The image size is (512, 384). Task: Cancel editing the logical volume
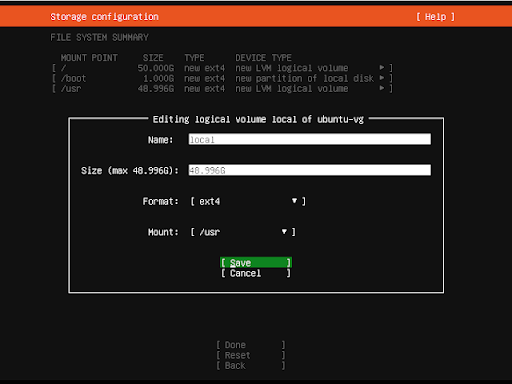[256, 273]
